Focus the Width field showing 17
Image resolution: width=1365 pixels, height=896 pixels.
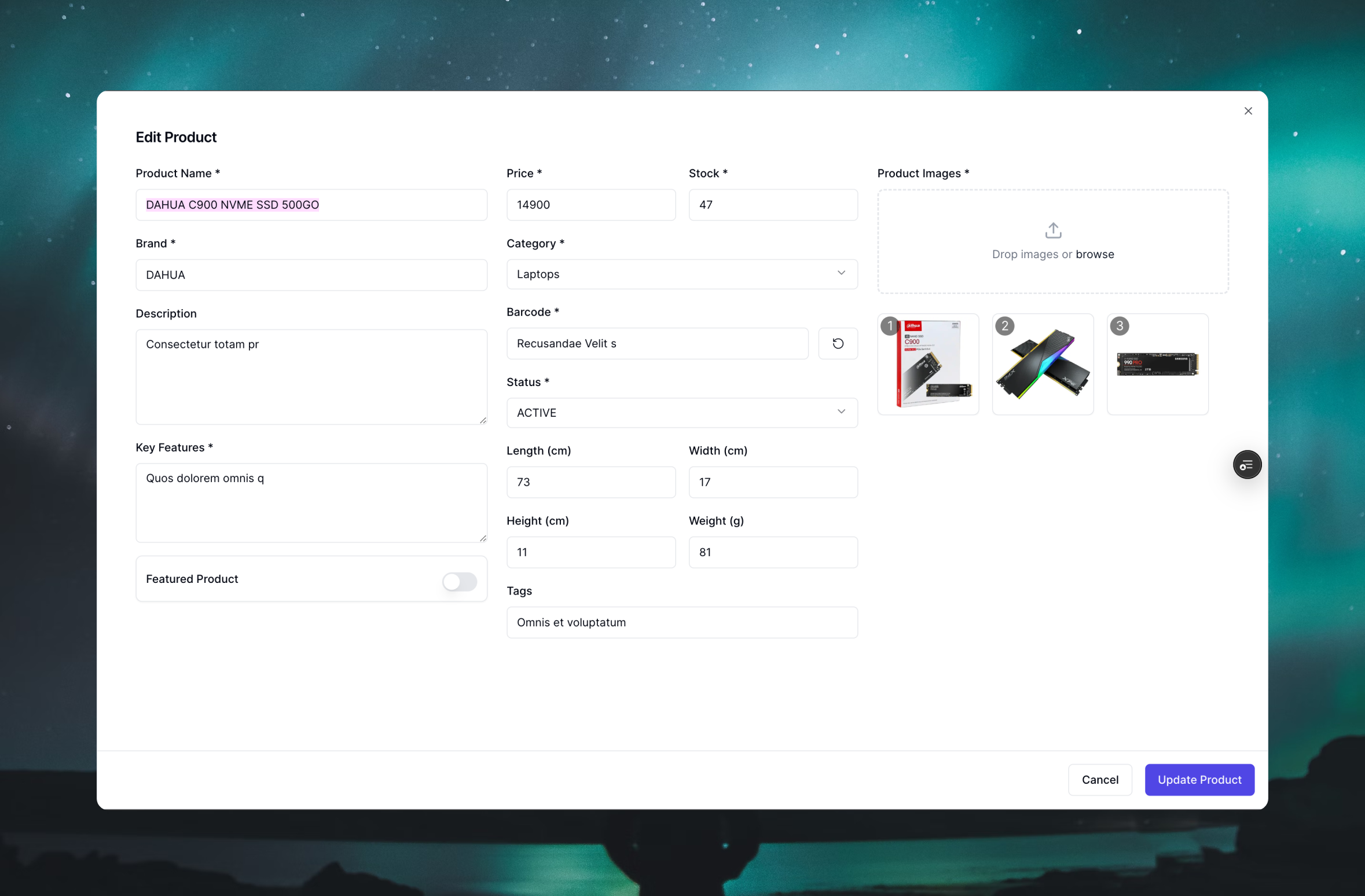click(x=773, y=482)
